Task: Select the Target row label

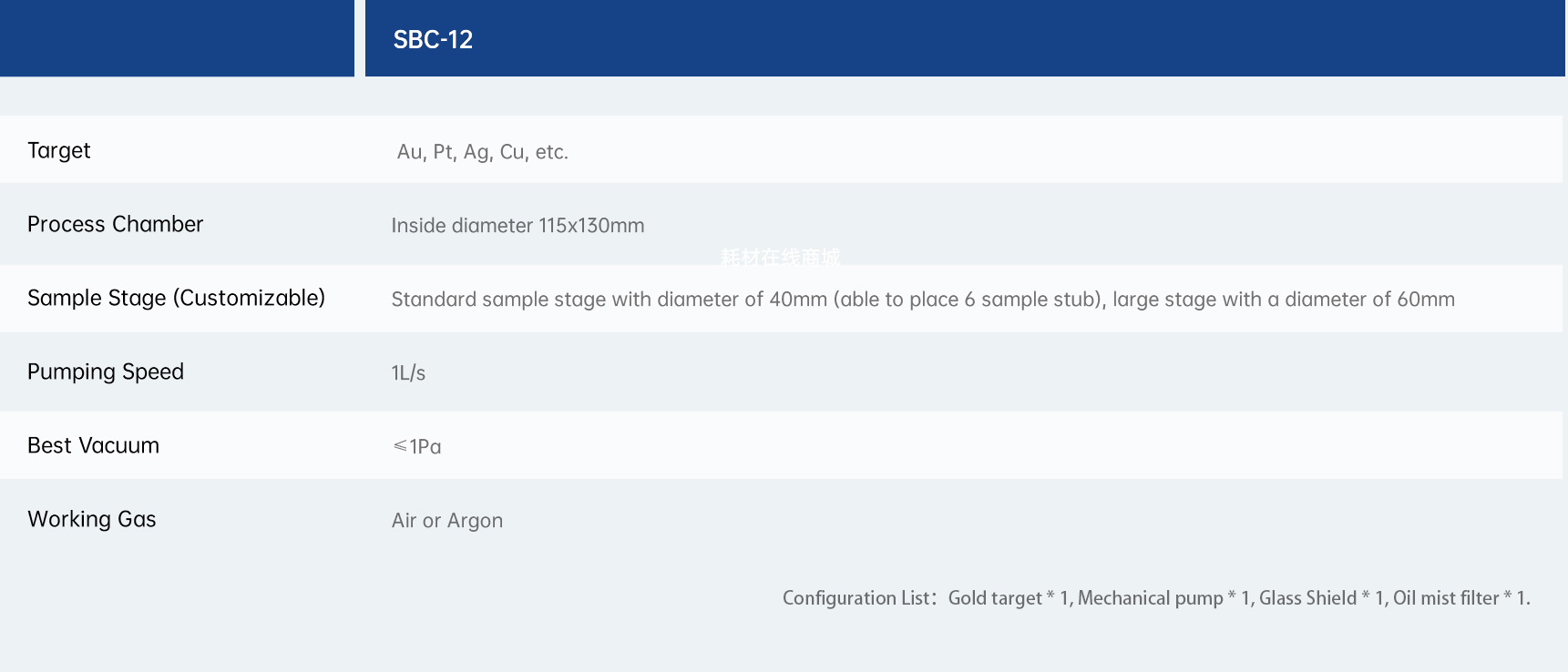Action: tap(59, 150)
